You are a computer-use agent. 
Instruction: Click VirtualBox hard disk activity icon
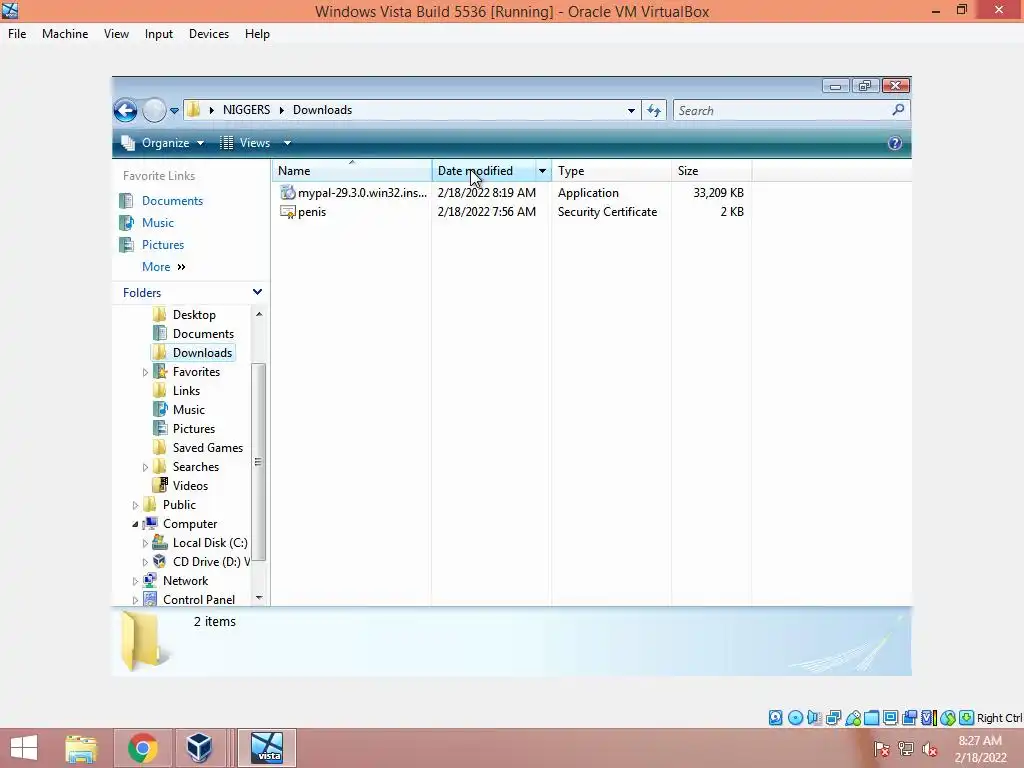point(775,718)
